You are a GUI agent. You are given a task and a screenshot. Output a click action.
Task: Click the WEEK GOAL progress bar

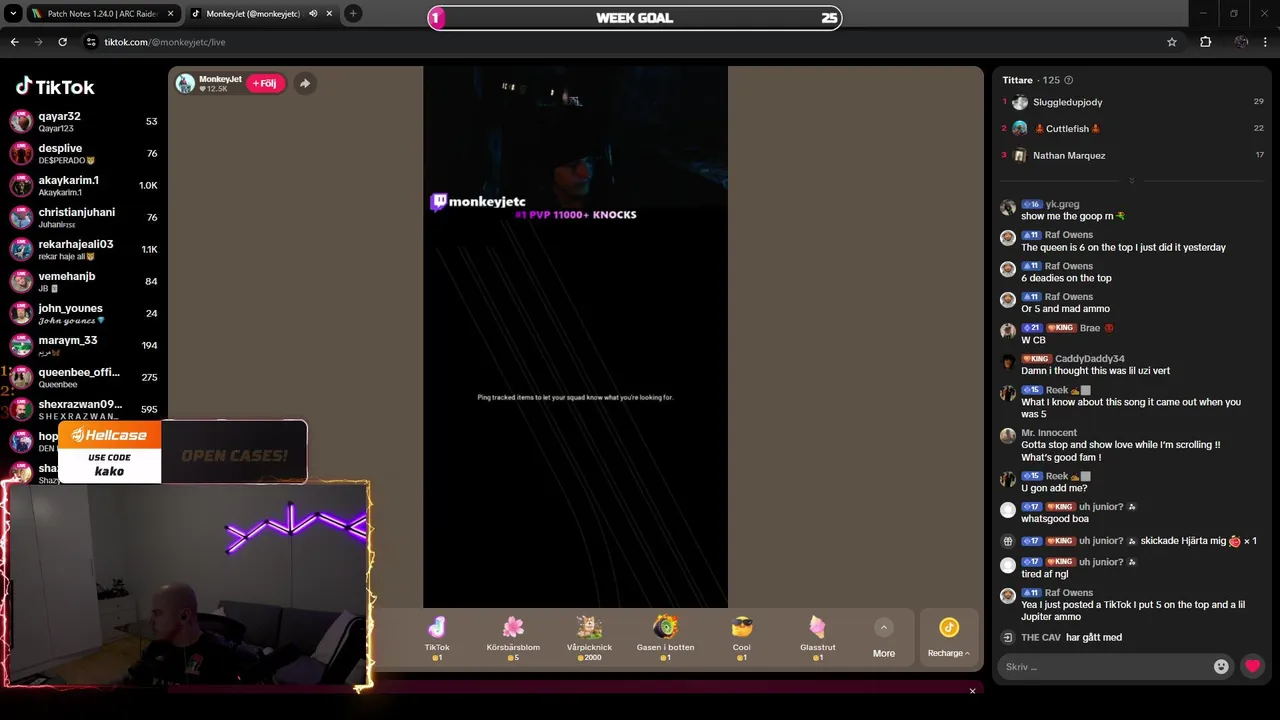pyautogui.click(x=634, y=18)
